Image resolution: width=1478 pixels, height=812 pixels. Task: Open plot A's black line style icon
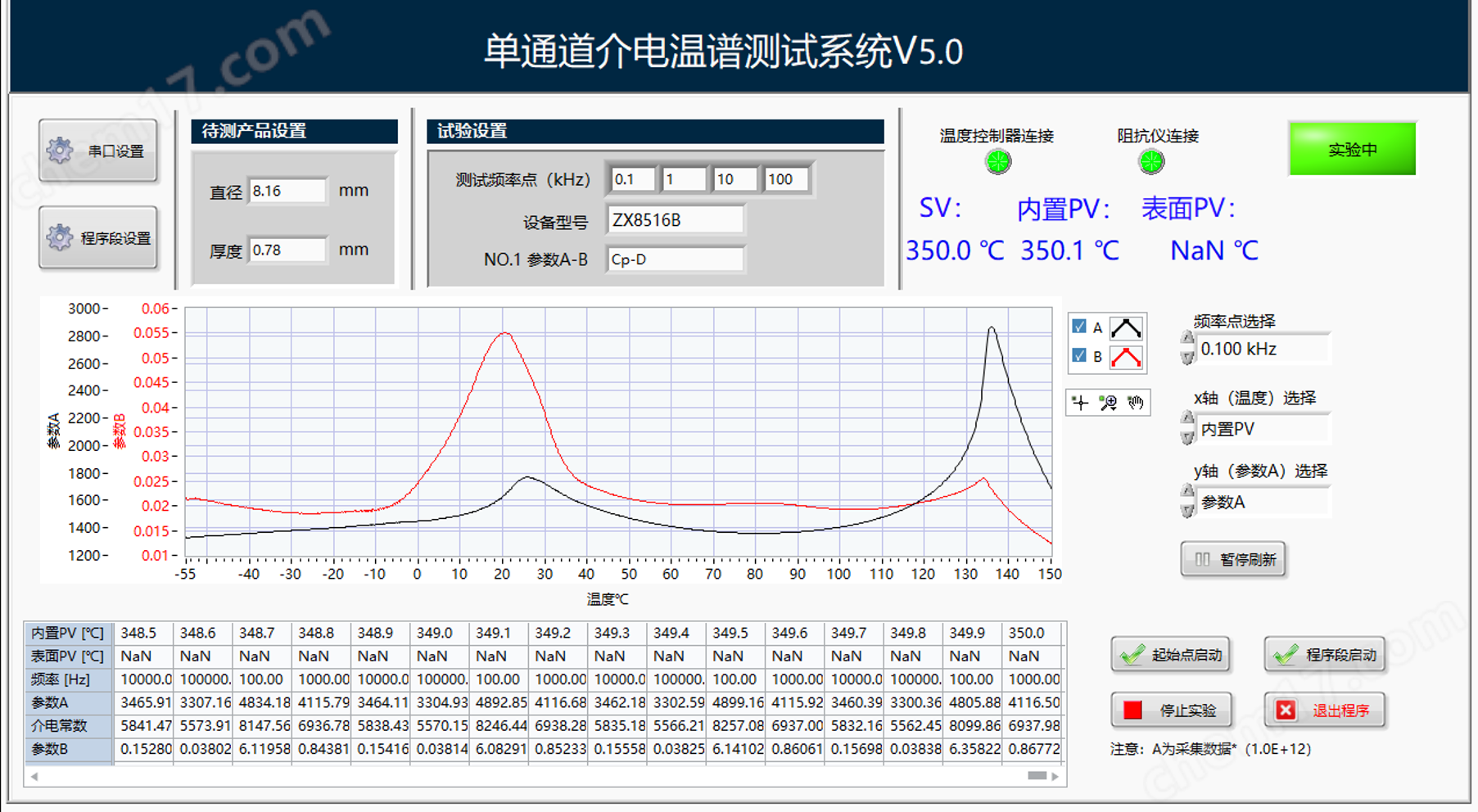(1126, 328)
